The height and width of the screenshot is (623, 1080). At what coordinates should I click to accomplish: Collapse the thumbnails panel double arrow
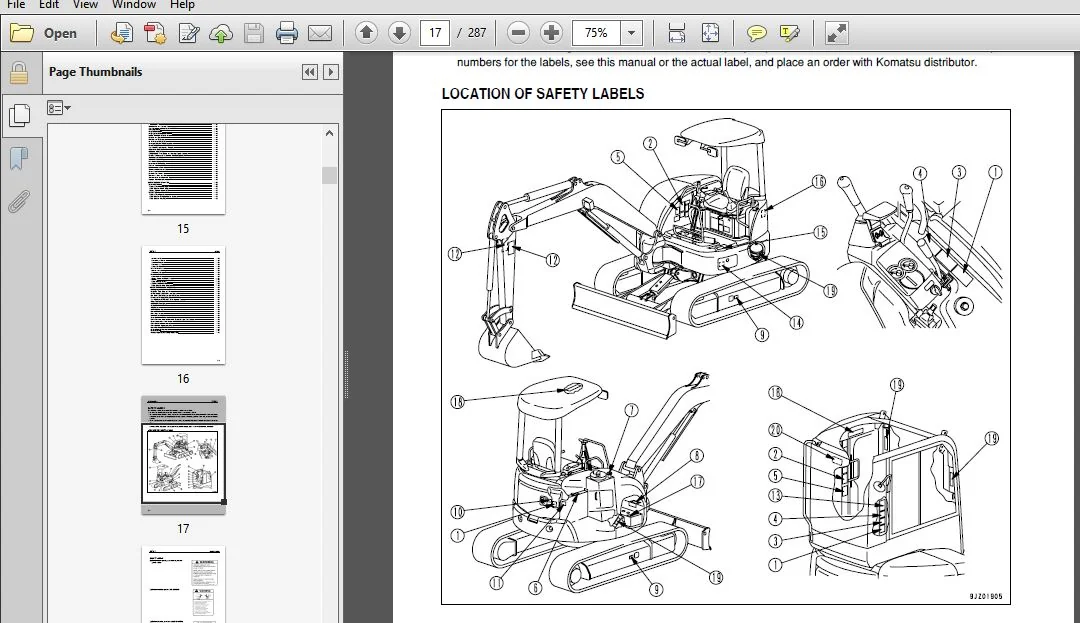(x=310, y=72)
